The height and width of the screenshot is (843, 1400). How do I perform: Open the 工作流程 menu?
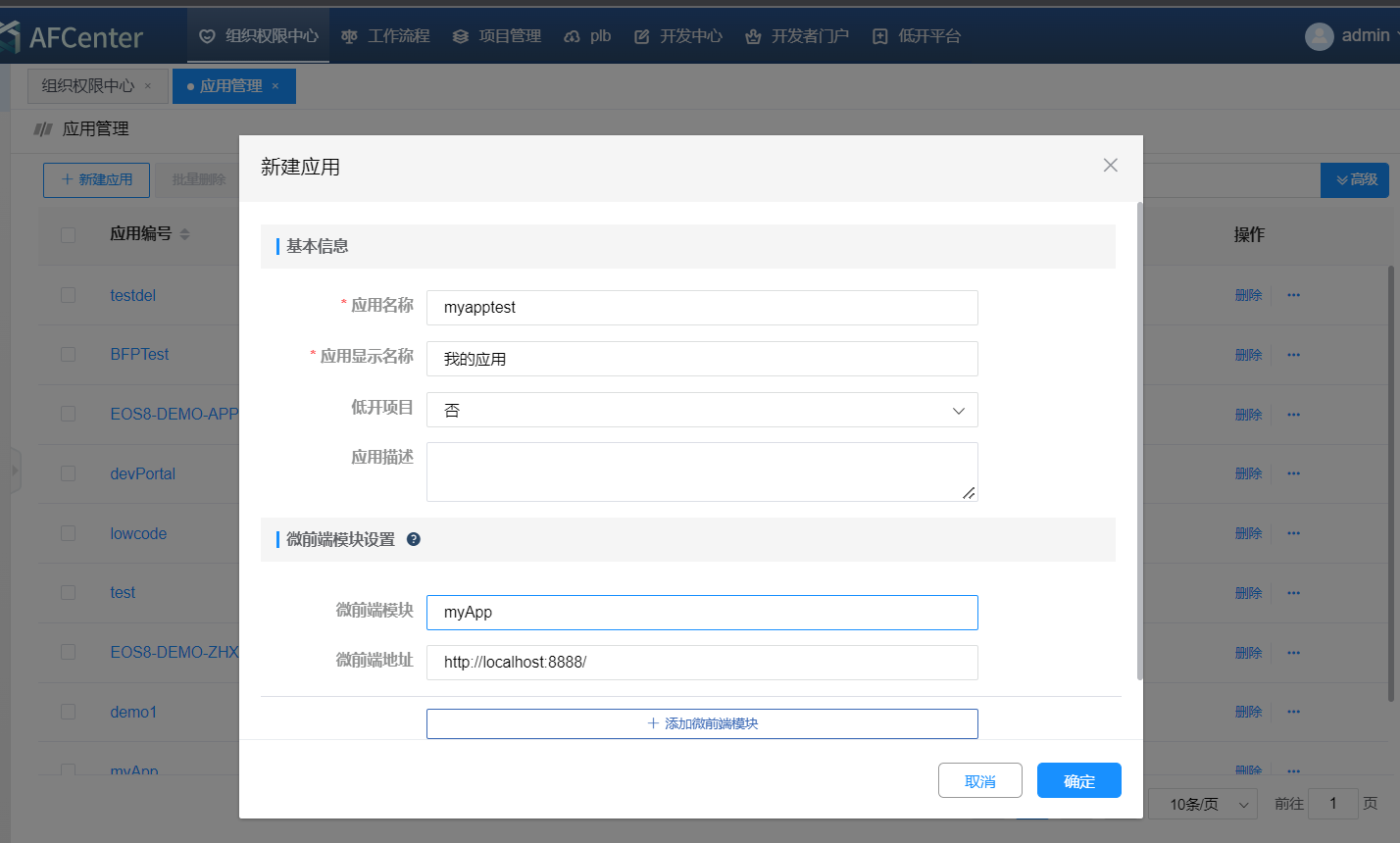[385, 36]
